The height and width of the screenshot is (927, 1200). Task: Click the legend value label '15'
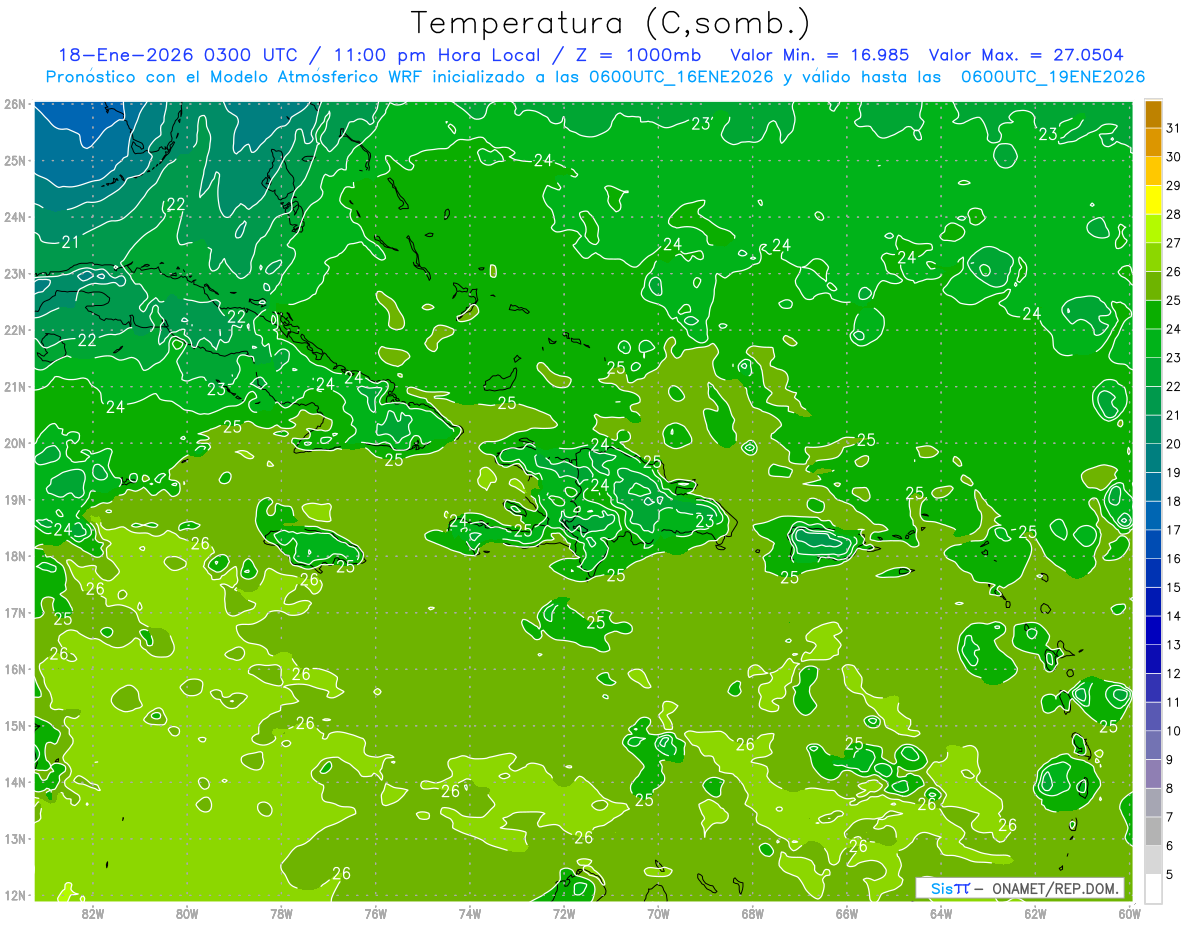coord(1174,588)
